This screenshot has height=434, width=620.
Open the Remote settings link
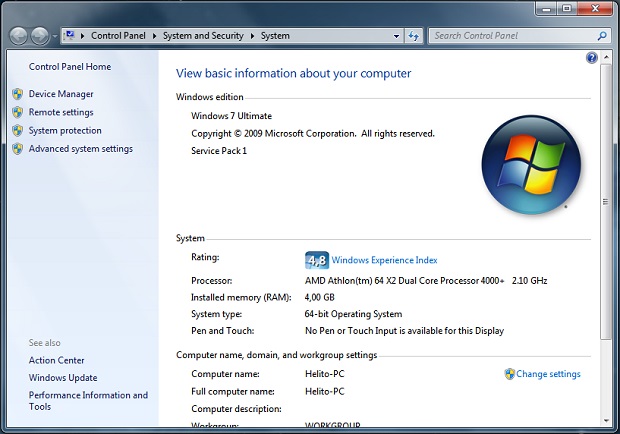61,112
